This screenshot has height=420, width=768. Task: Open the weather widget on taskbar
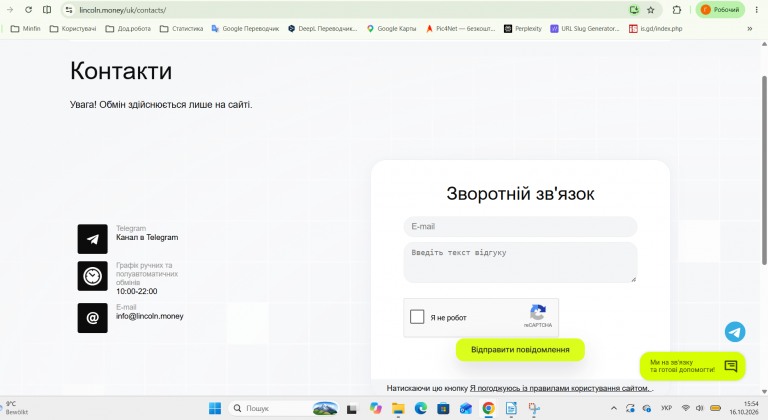click(x=15, y=408)
